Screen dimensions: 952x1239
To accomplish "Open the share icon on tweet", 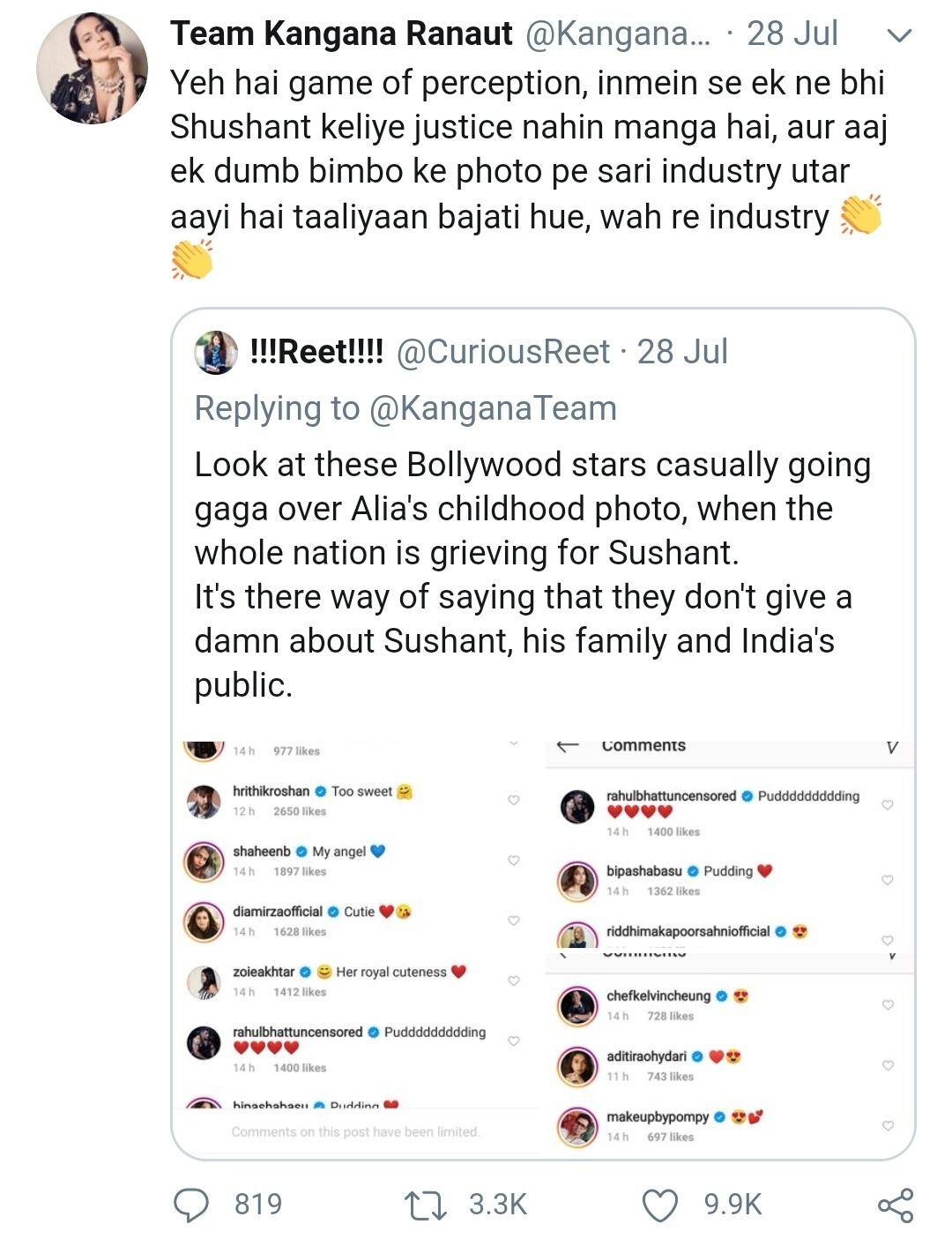I will pyautogui.click(x=895, y=1205).
